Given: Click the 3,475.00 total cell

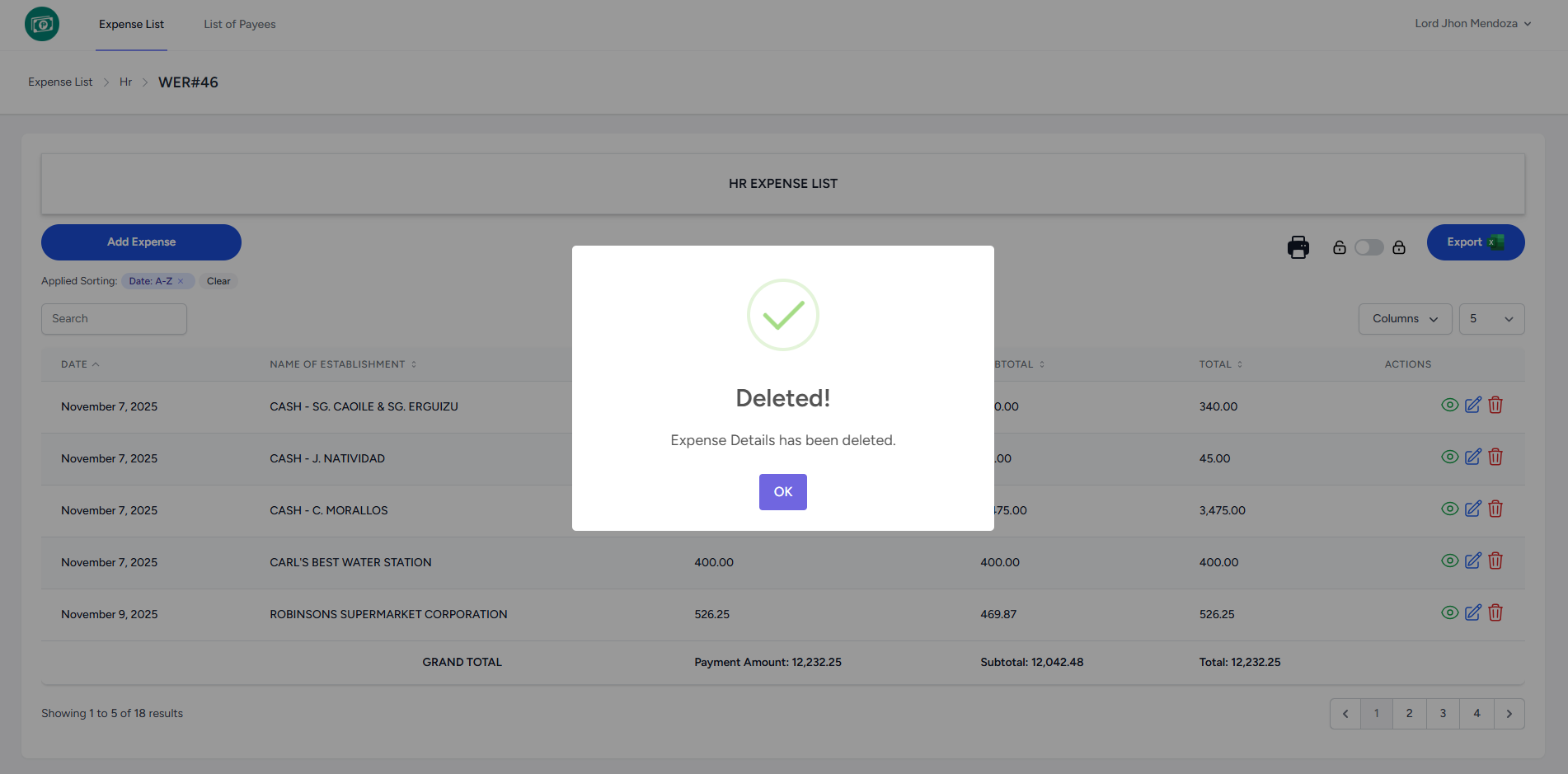Looking at the screenshot, I should point(1223,511).
